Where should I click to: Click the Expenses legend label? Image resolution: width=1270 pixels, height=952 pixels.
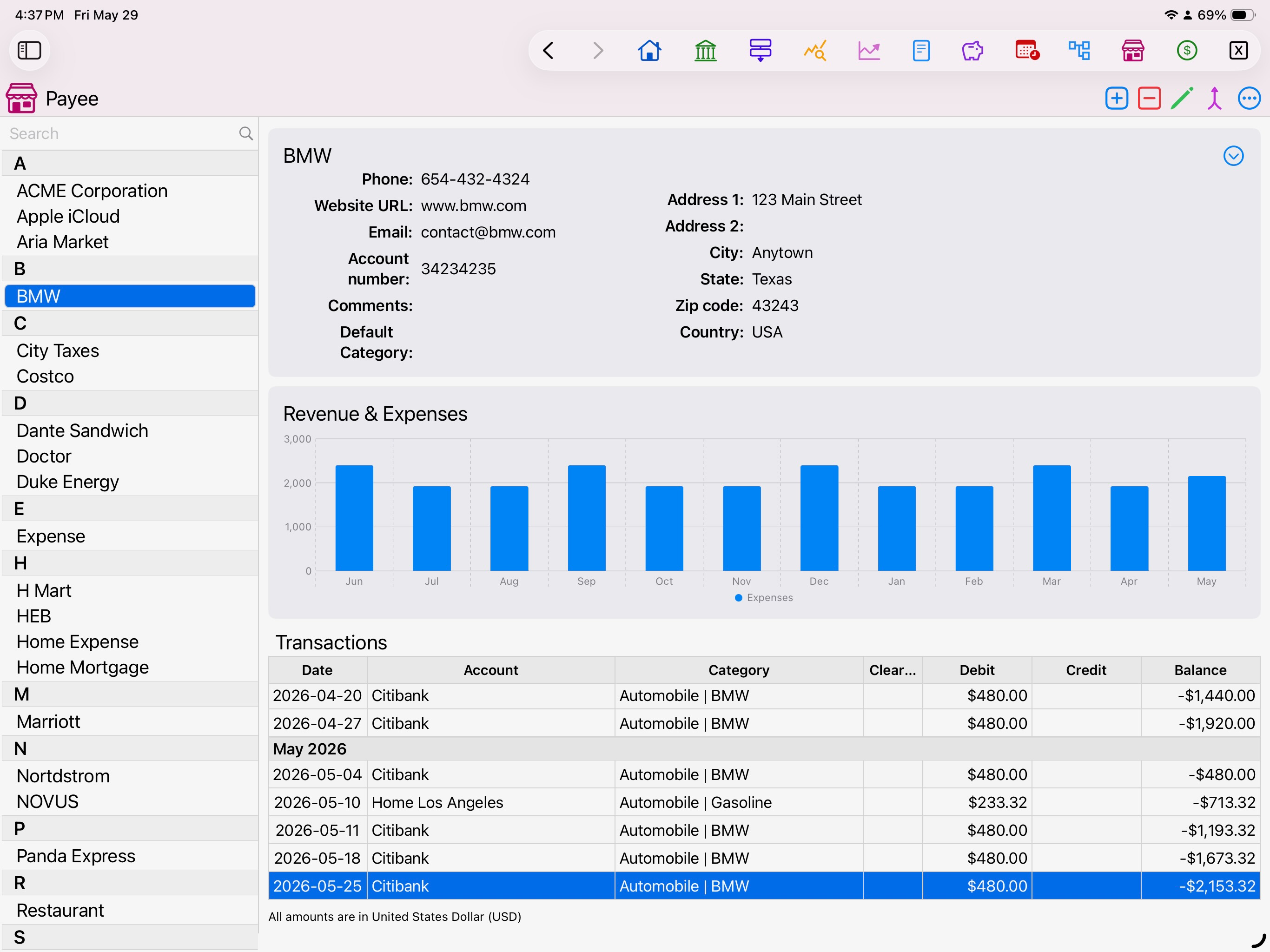click(x=769, y=598)
